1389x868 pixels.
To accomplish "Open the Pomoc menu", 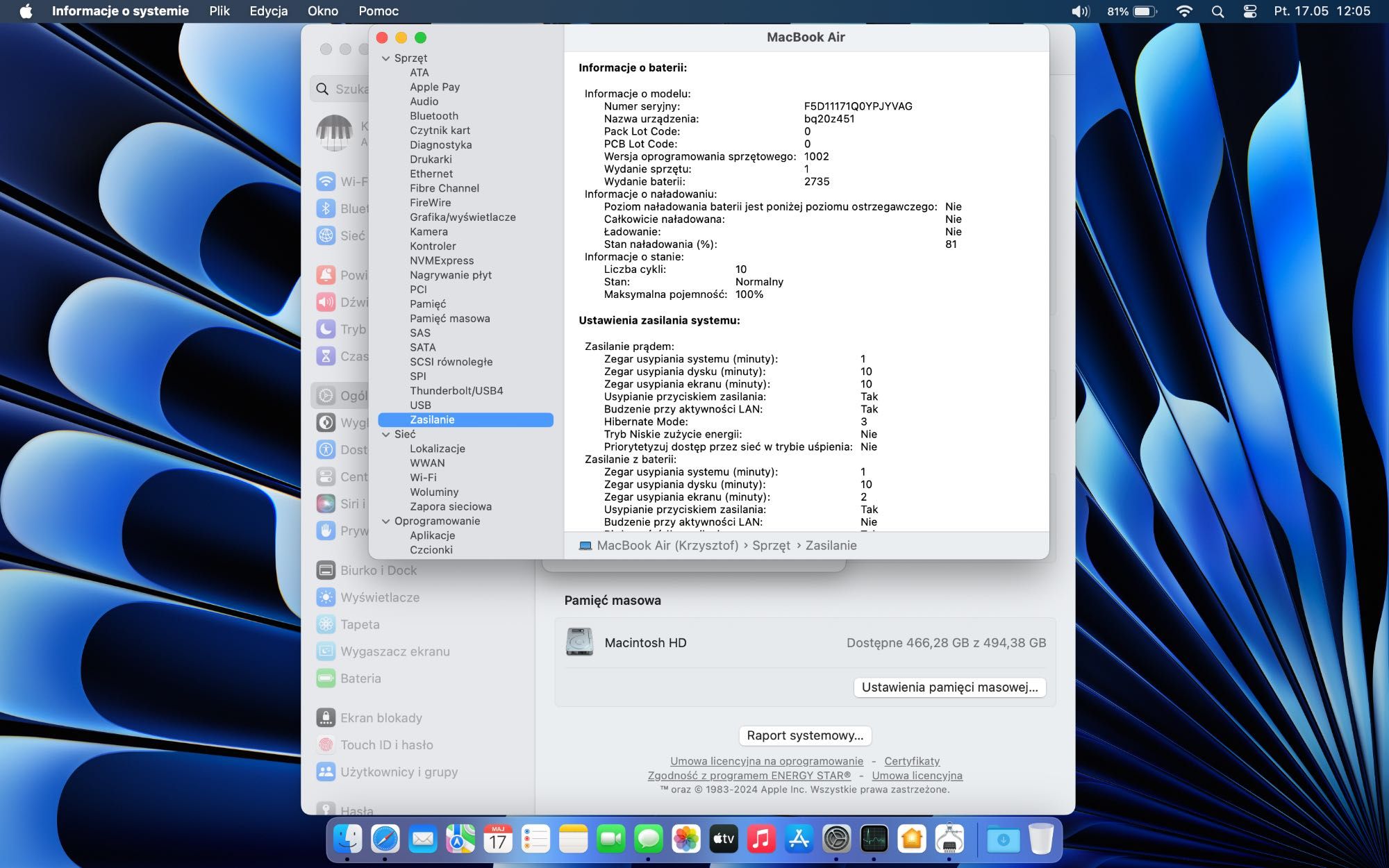I will [x=379, y=11].
